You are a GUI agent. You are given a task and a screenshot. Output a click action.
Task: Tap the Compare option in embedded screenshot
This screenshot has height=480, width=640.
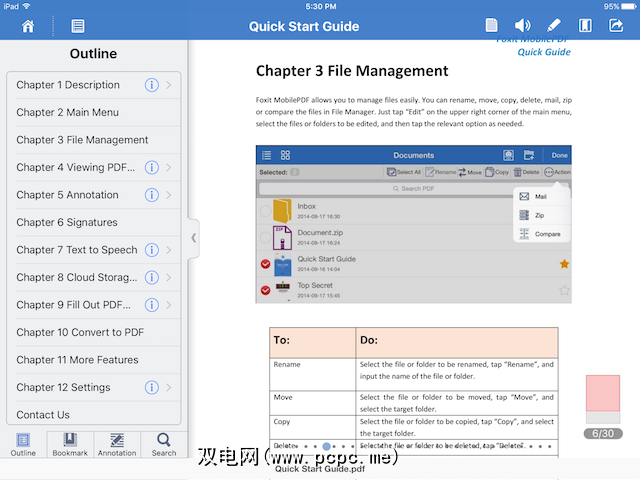[541, 234]
